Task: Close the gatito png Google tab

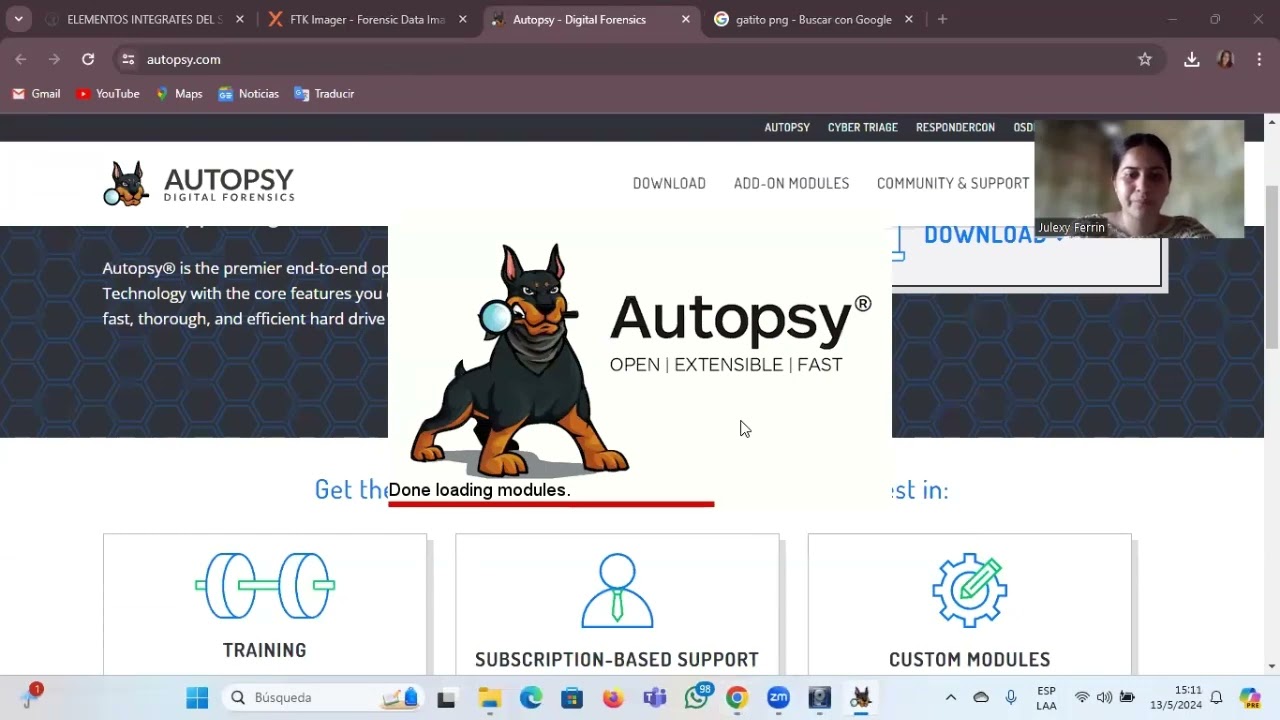Action: tap(908, 19)
